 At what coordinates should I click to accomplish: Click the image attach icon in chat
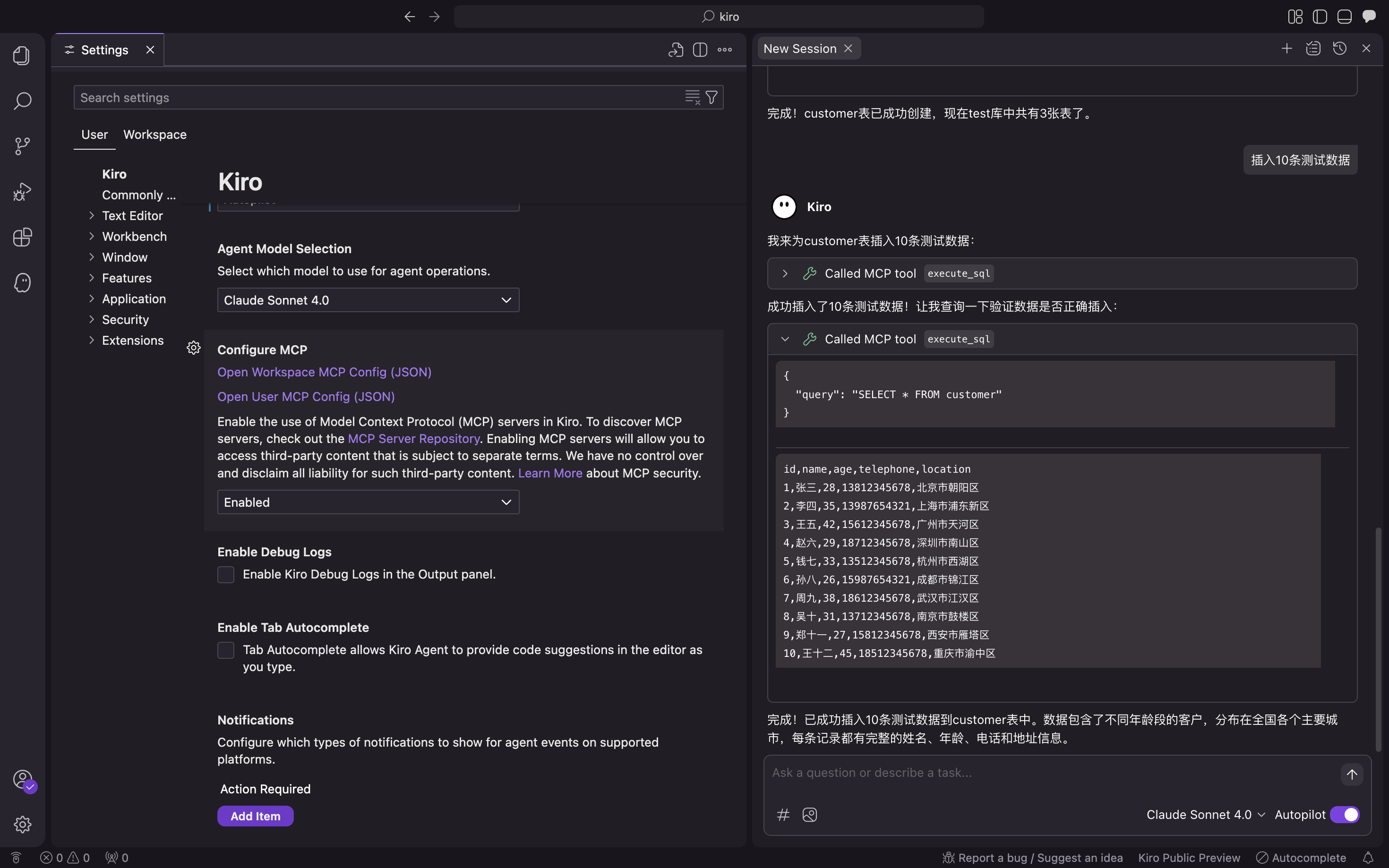click(810, 815)
